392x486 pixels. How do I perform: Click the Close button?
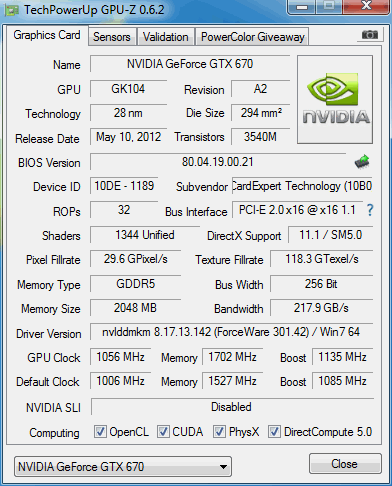coord(345,464)
